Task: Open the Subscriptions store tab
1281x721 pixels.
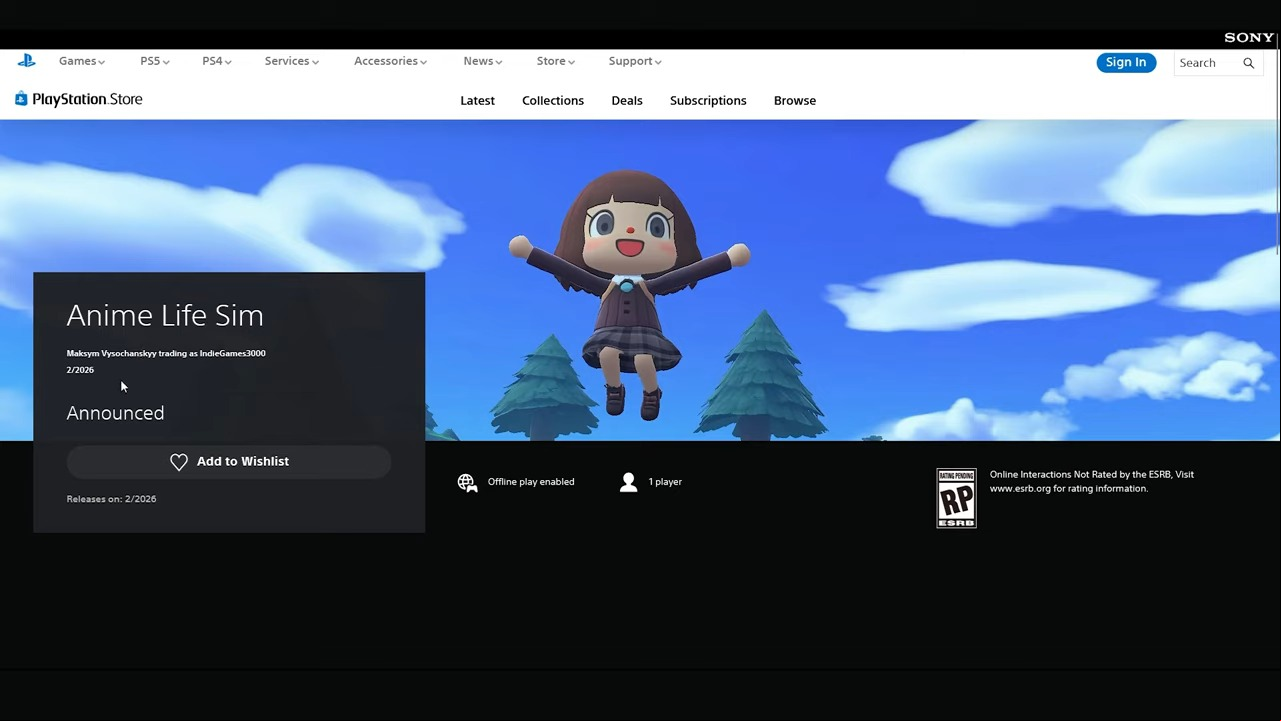Action: [x=708, y=101]
